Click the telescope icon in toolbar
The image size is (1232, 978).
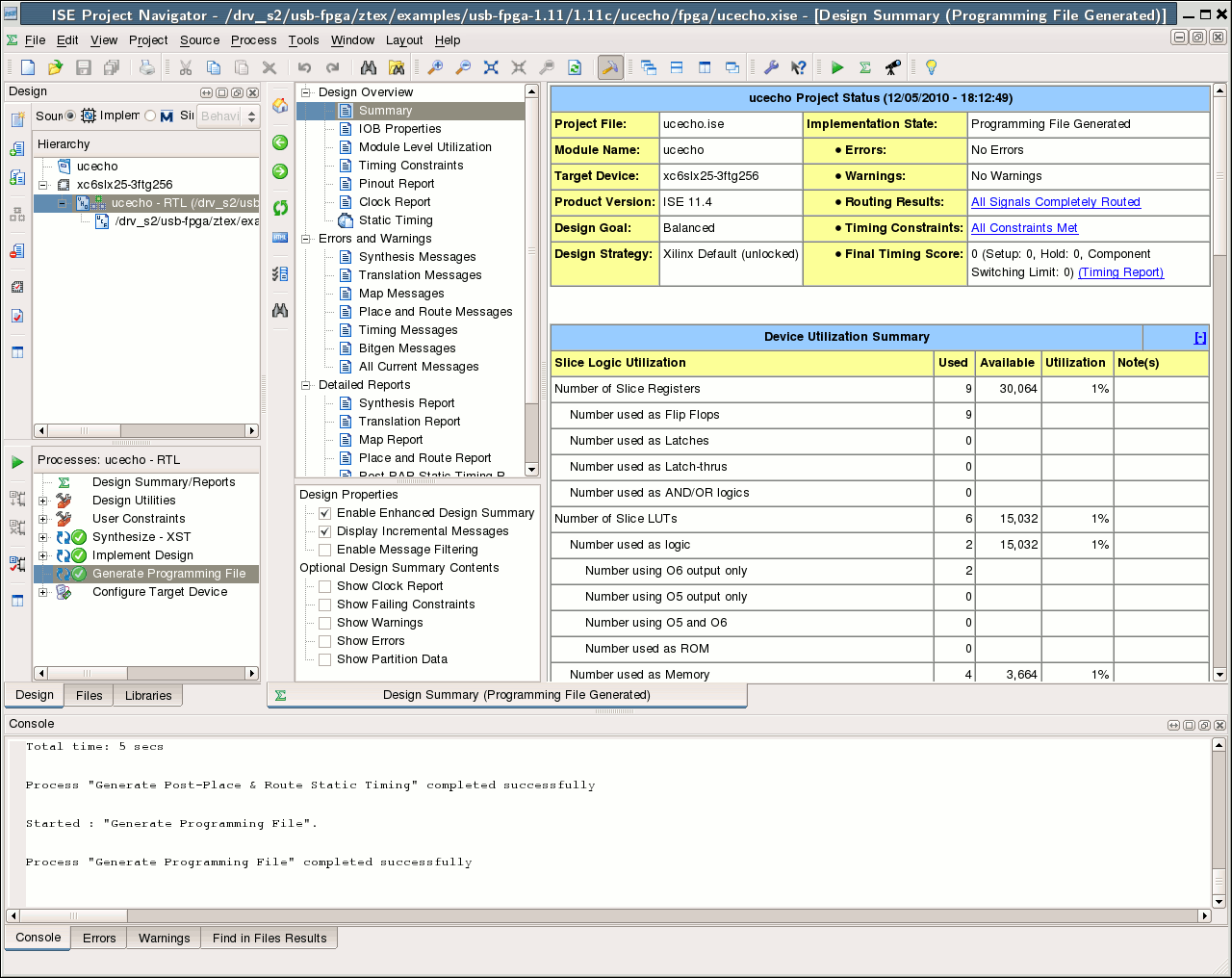pos(893,67)
